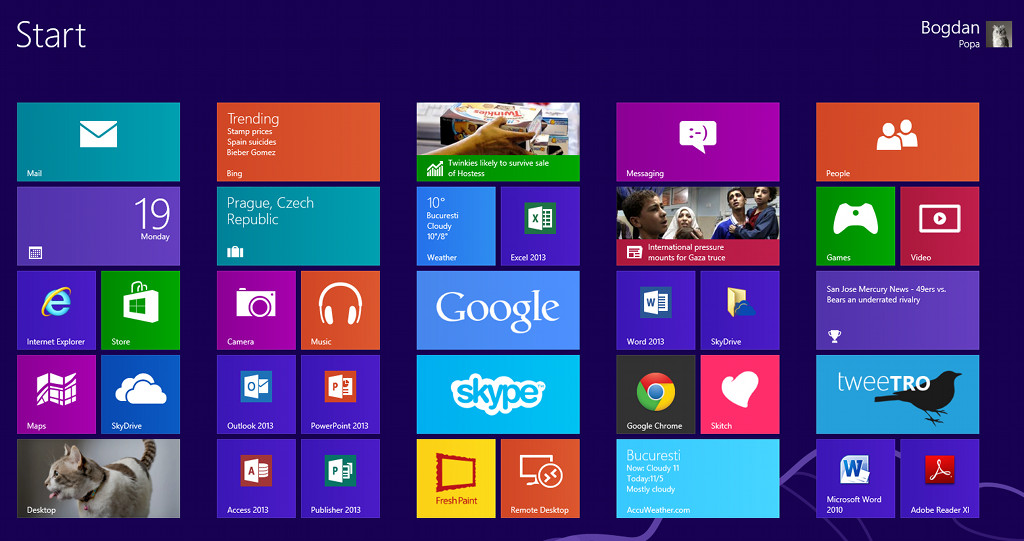The image size is (1024, 541).
Task: Launch the tweeTRO tile
Action: pos(898,395)
